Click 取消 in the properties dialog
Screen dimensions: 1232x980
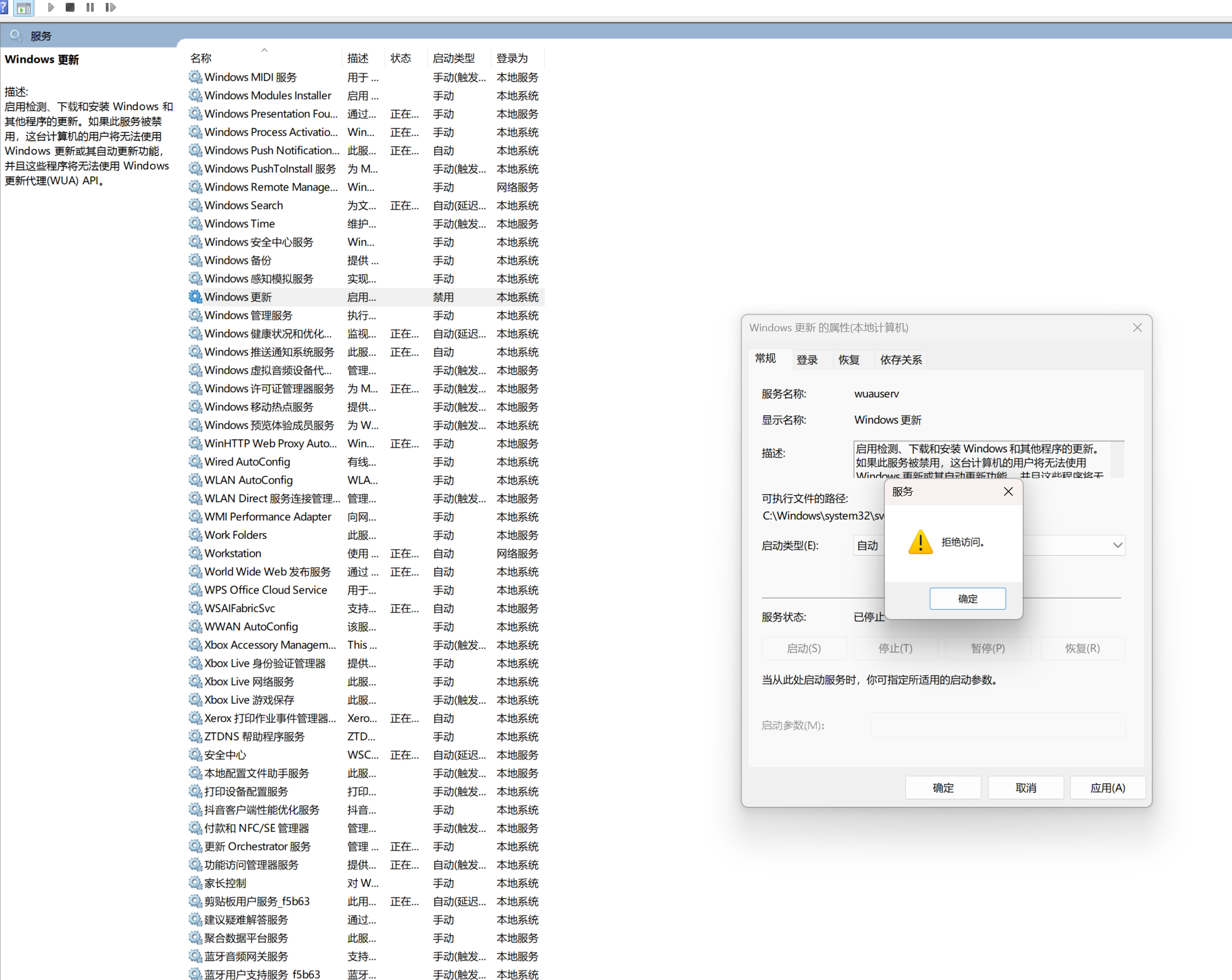pos(1026,788)
